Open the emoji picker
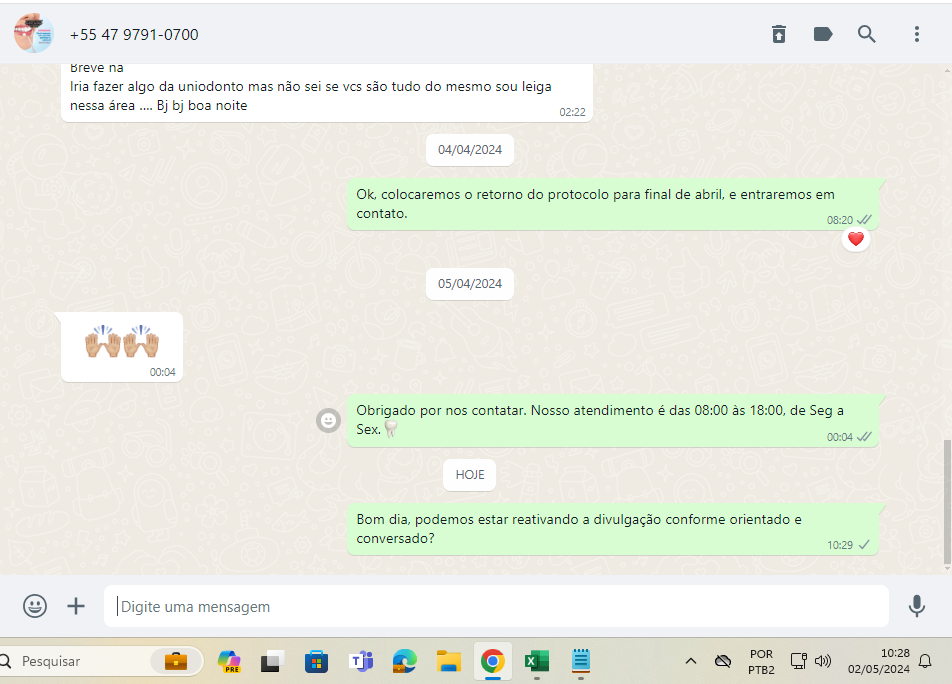Viewport: 952px width, 684px height. click(35, 606)
